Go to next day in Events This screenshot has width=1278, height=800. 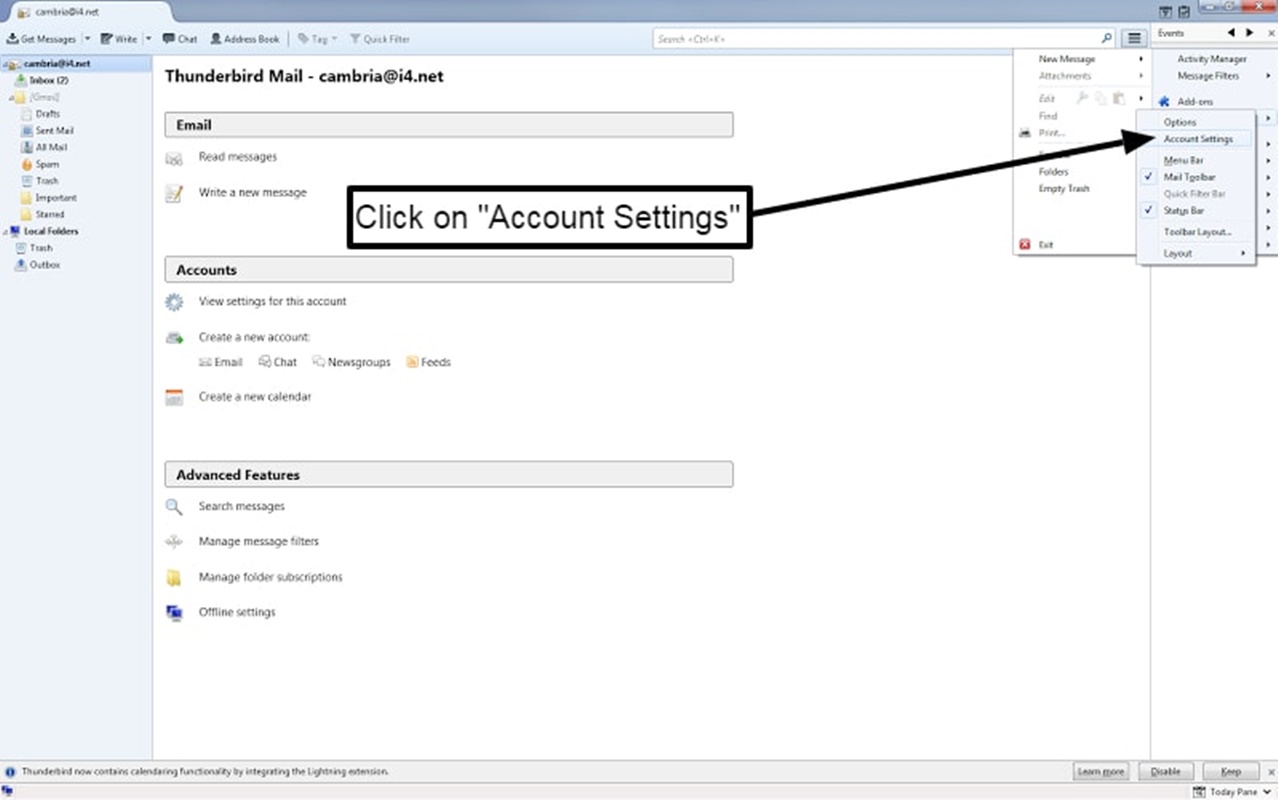tap(1250, 33)
